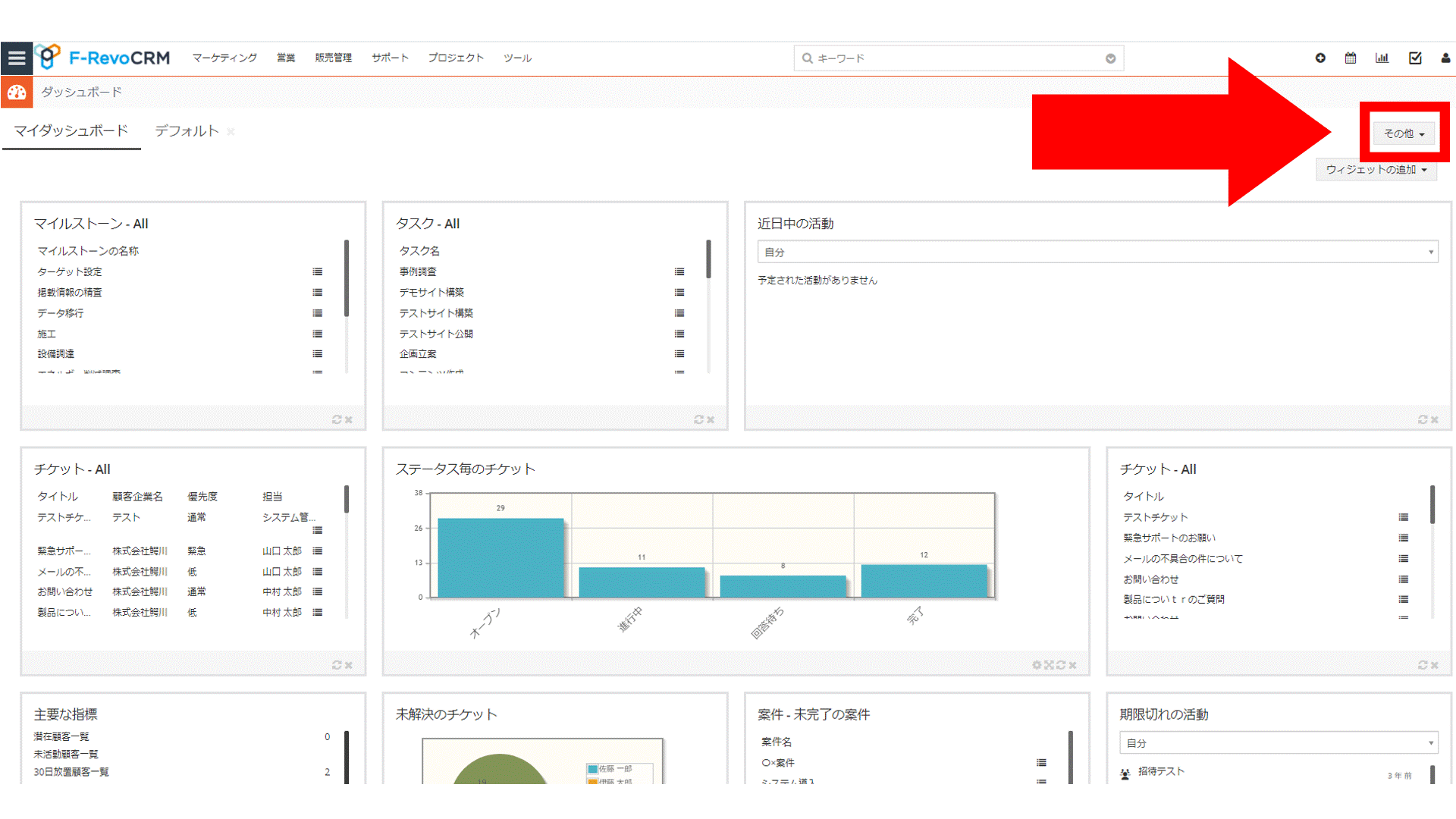
Task: Click the quick create plus icon
Action: pyautogui.click(x=1320, y=58)
